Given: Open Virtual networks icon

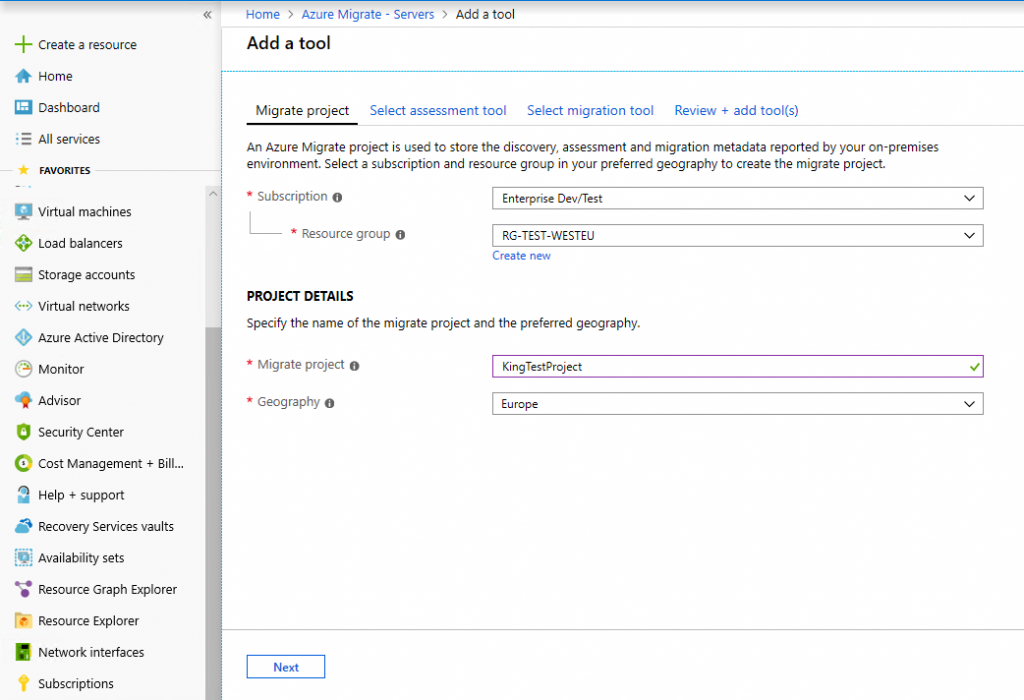Looking at the screenshot, I should coord(23,306).
